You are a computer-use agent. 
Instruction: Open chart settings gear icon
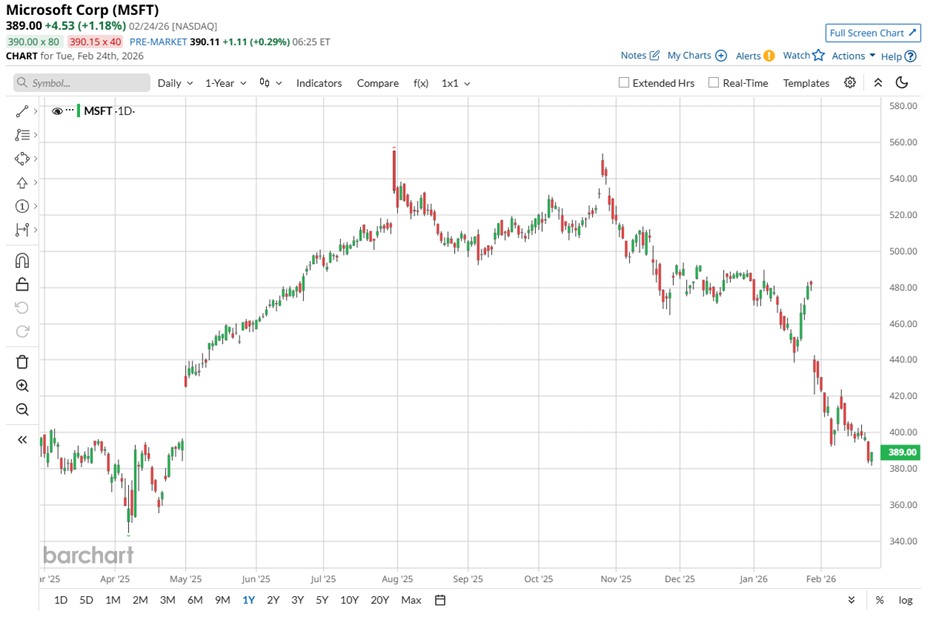click(850, 83)
